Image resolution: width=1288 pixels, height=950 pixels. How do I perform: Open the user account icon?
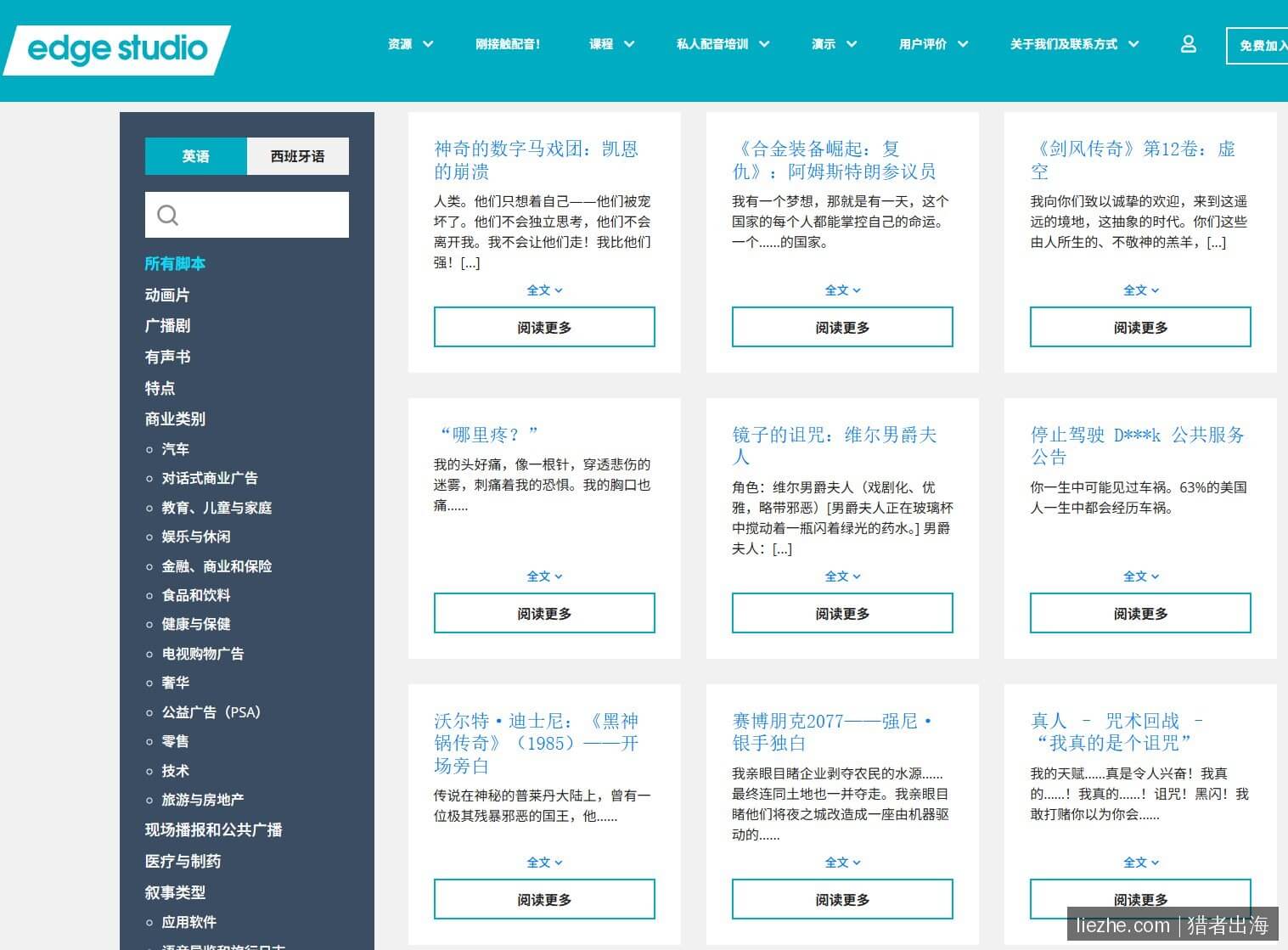1189,44
